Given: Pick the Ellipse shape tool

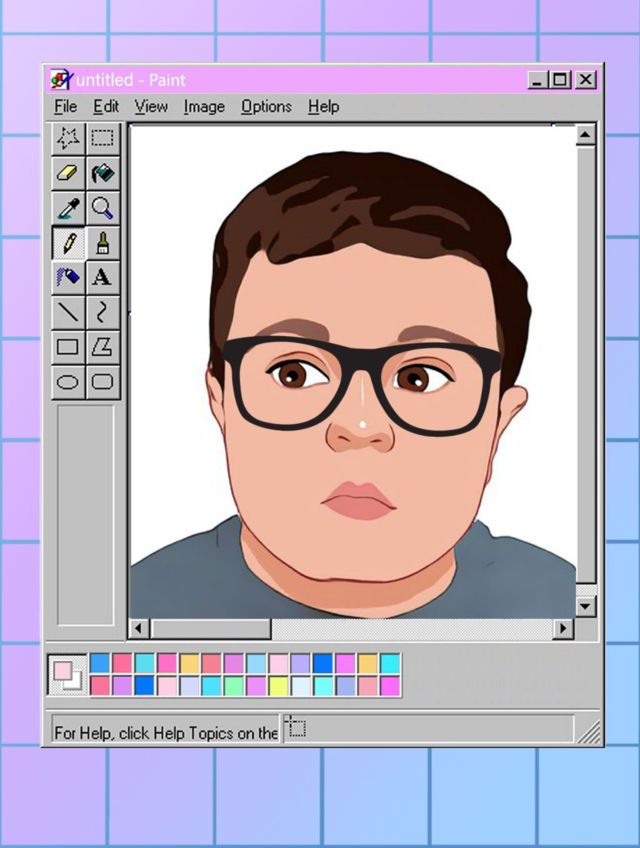Looking at the screenshot, I should pos(68,381).
